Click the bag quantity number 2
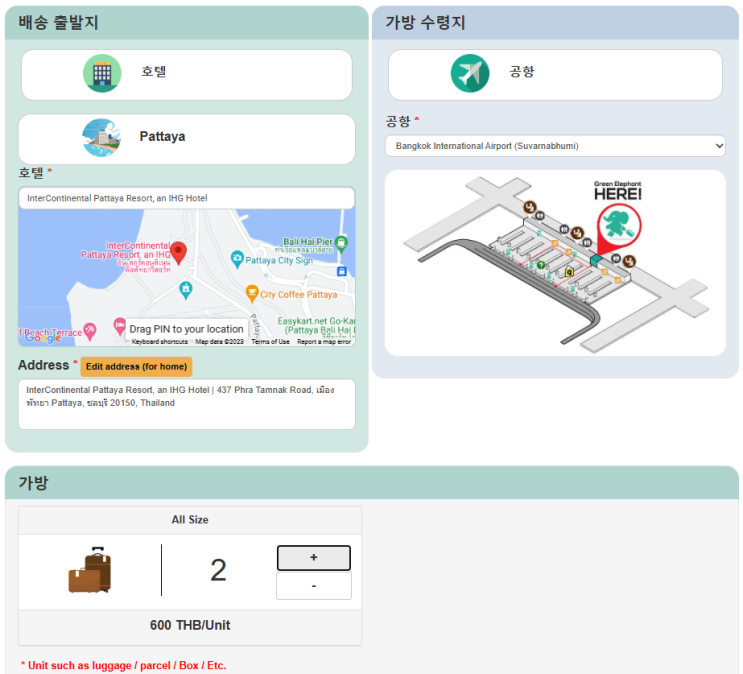The width and height of the screenshot is (743, 674). [218, 570]
